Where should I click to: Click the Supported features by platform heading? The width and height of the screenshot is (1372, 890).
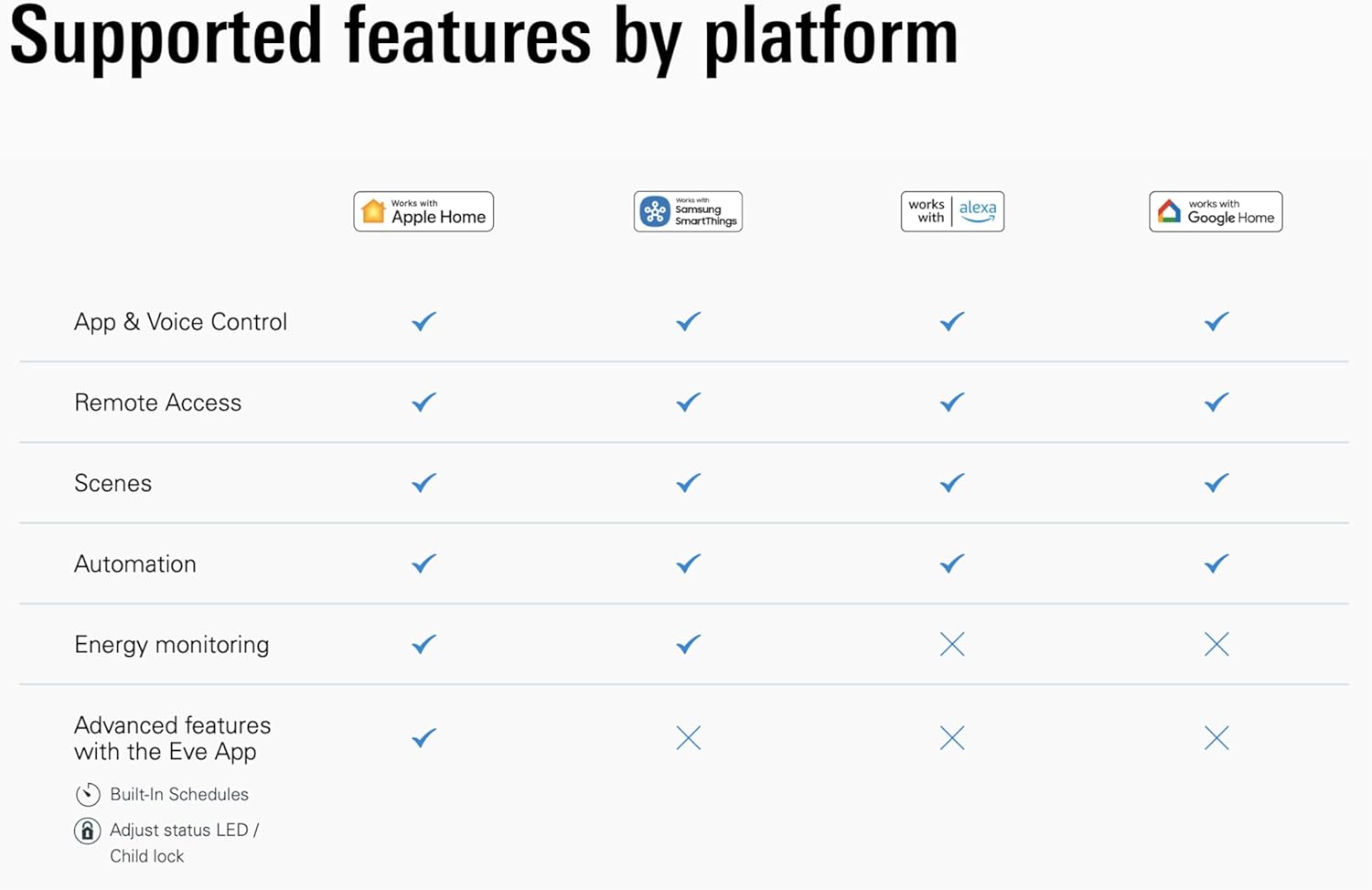click(484, 37)
